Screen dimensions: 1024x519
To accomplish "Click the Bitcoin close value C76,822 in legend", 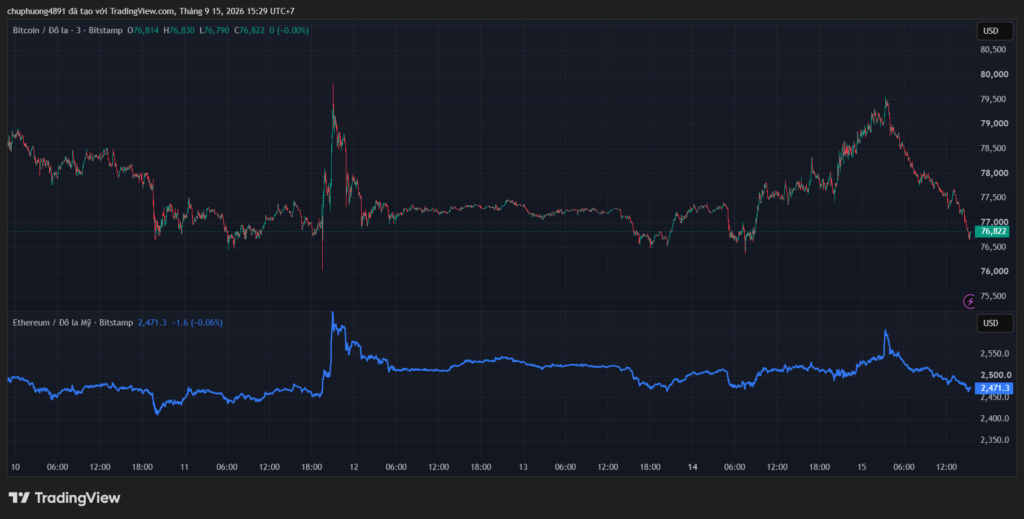I will 250,30.
